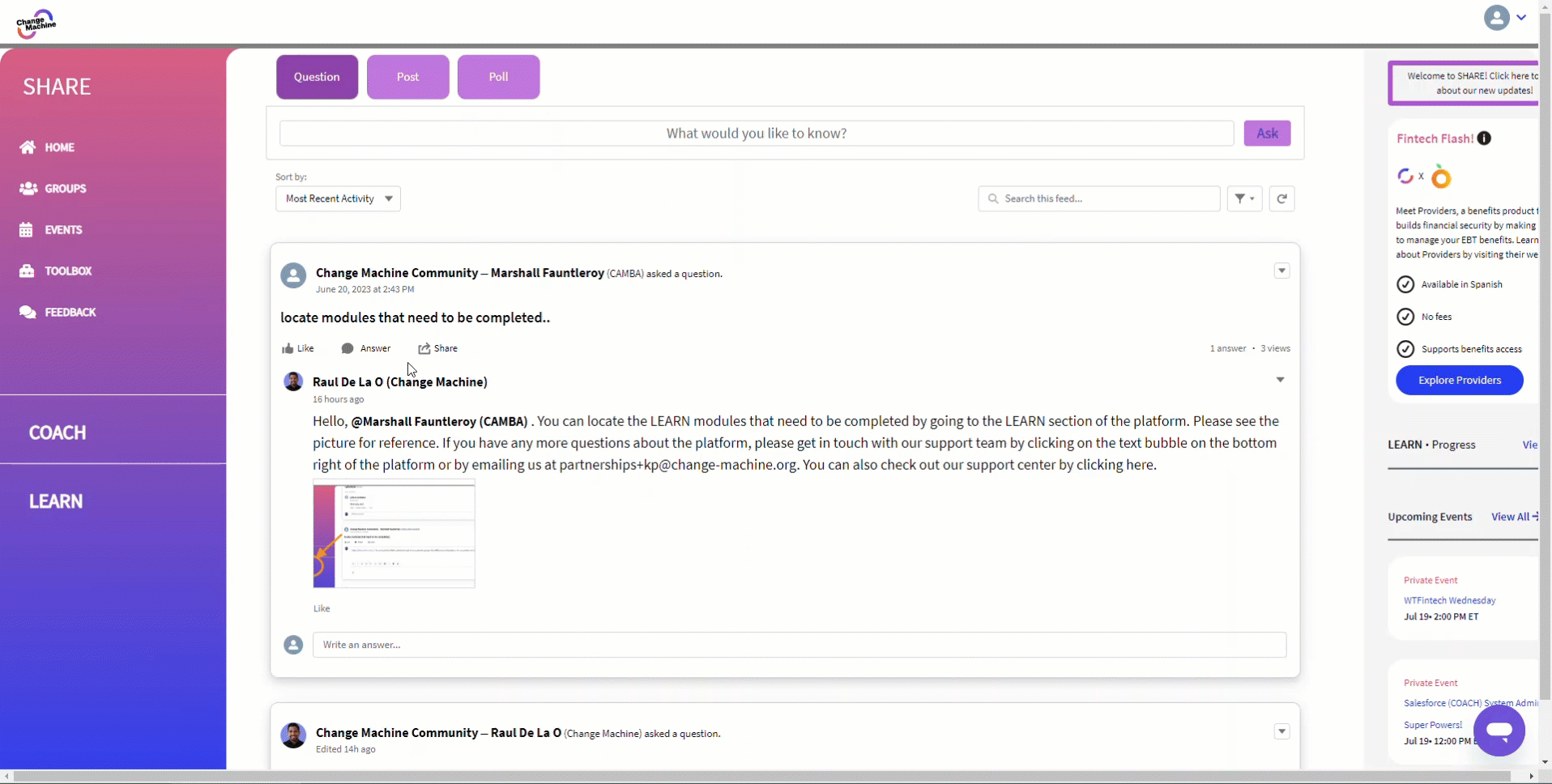Viewport: 1552px width, 784px height.
Task: Click the Supports benefits access checkmark
Action: (1405, 349)
